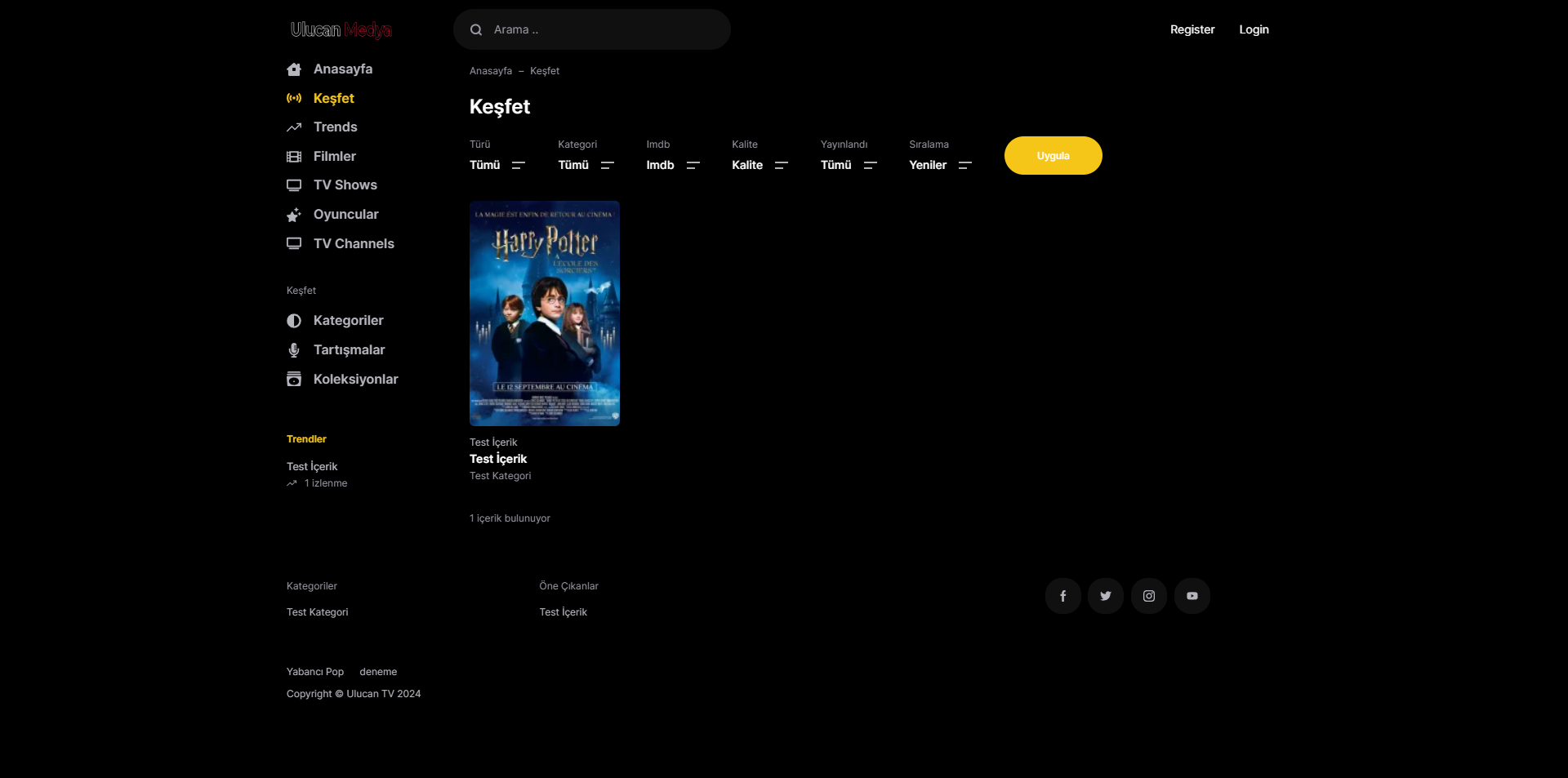Click the Arama search field

click(592, 29)
